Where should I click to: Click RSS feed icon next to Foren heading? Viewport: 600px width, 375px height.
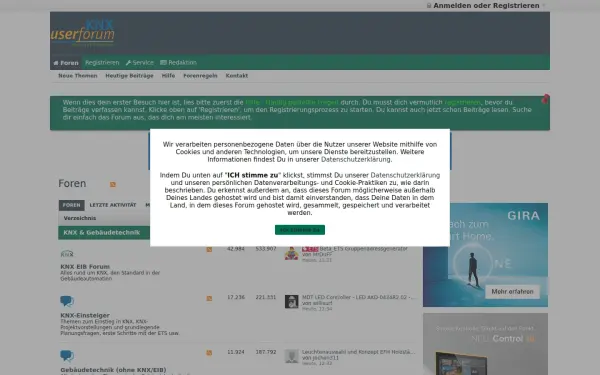pyautogui.click(x=113, y=184)
